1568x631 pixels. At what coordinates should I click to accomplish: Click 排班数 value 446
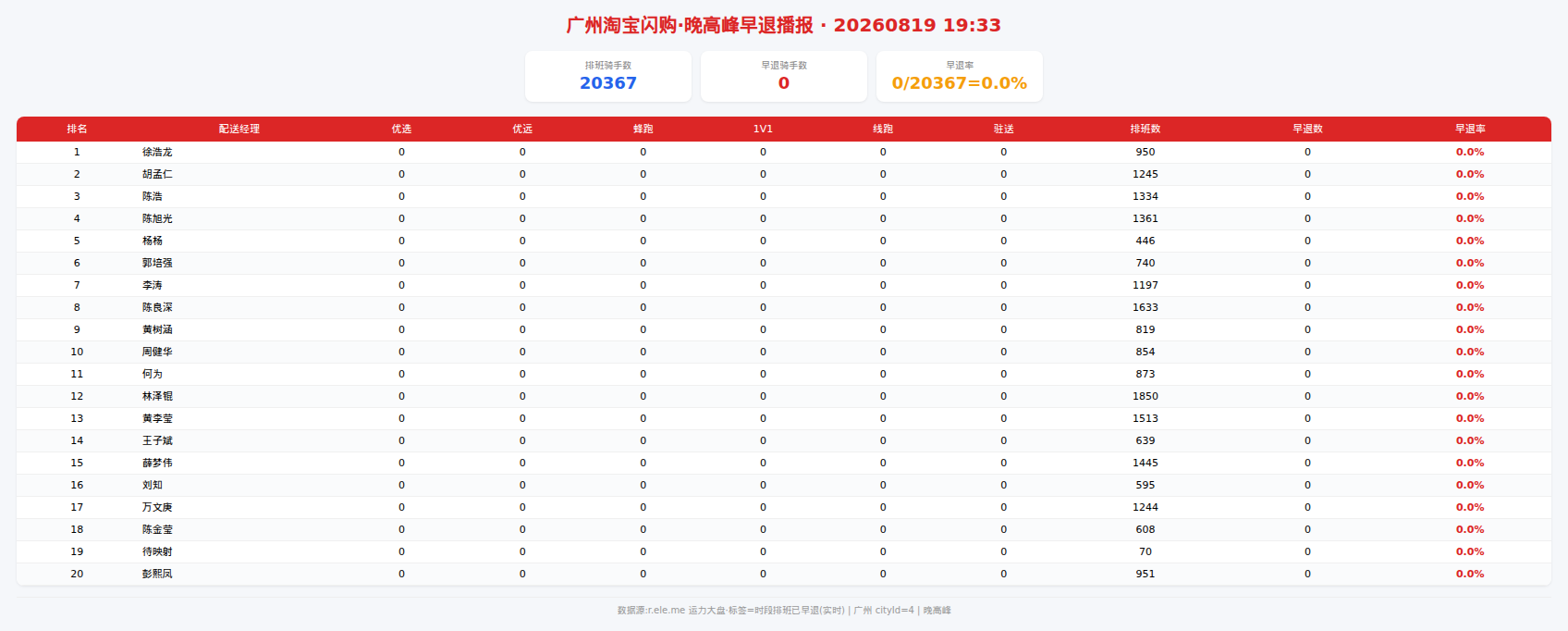click(1145, 241)
